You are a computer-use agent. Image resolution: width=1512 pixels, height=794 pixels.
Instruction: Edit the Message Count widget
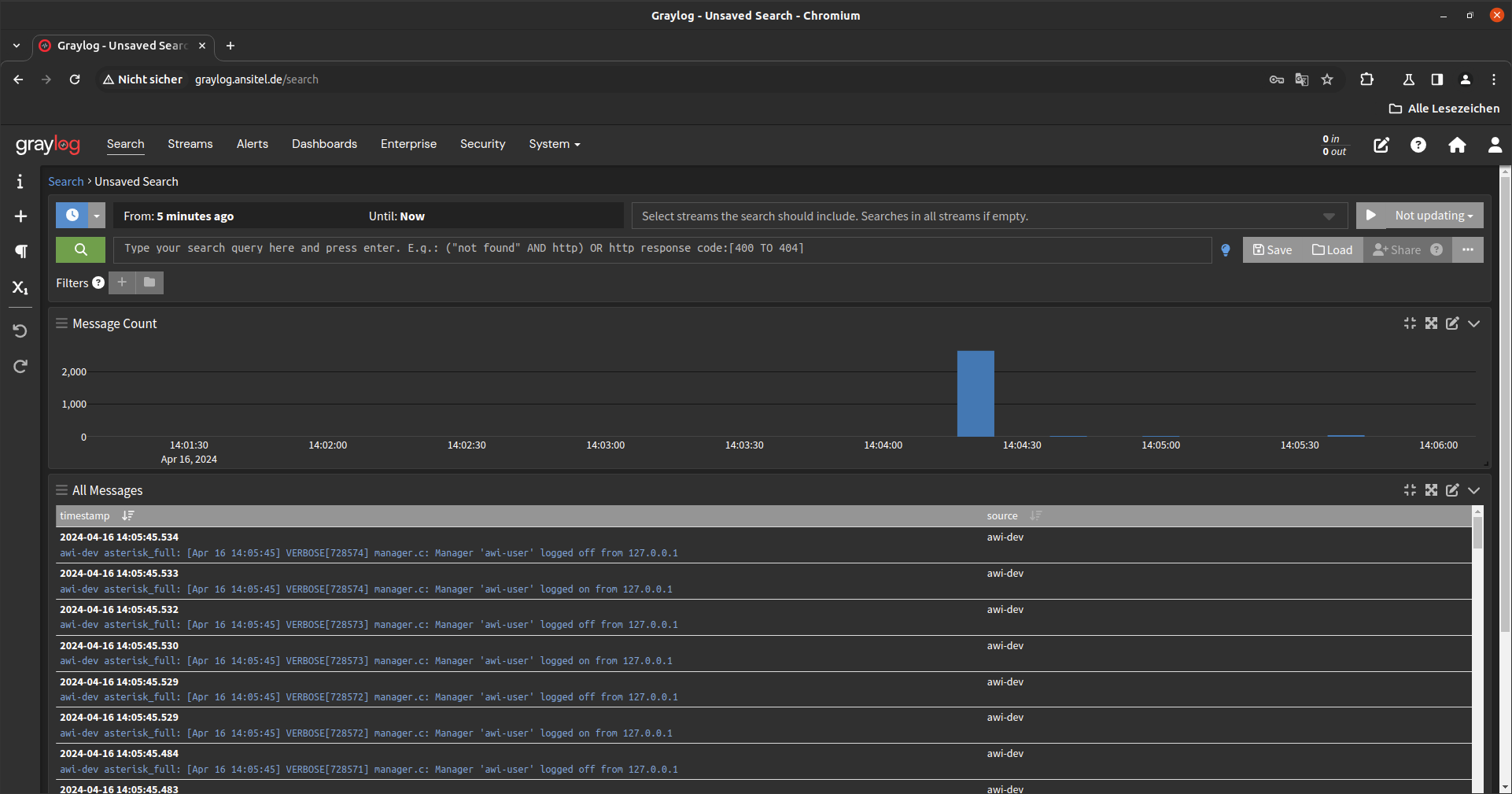click(1451, 323)
